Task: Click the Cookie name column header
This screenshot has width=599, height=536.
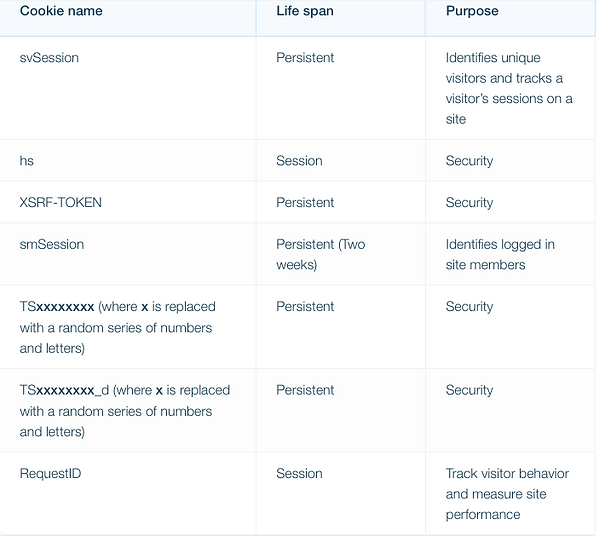Action: pos(61,11)
